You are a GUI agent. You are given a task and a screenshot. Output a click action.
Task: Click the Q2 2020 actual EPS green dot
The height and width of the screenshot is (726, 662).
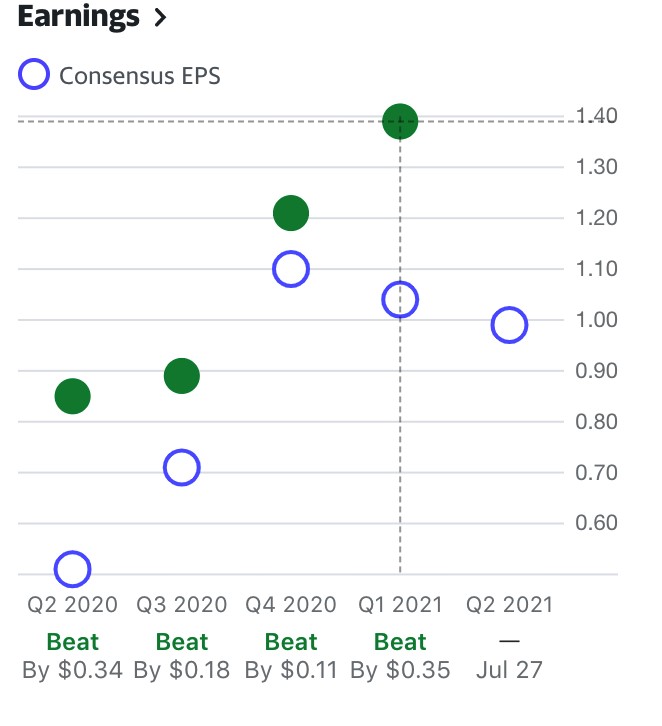[x=72, y=396]
